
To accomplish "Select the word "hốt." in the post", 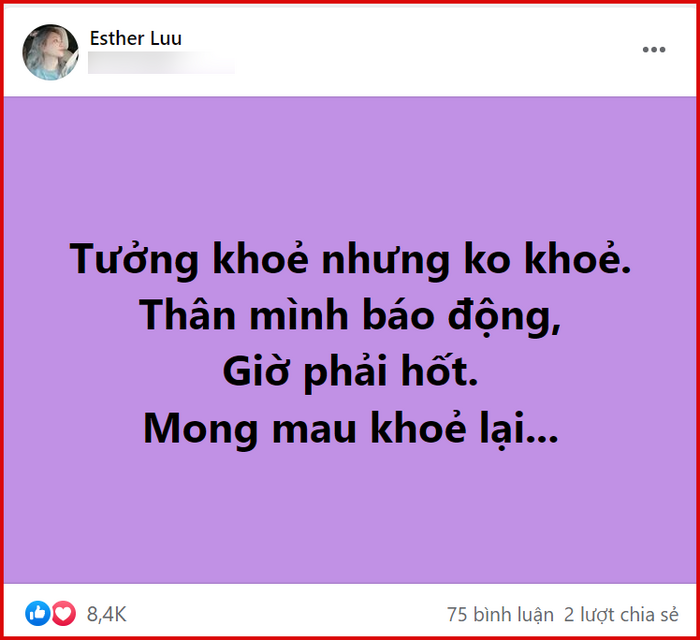I will pyautogui.click(x=439, y=370).
